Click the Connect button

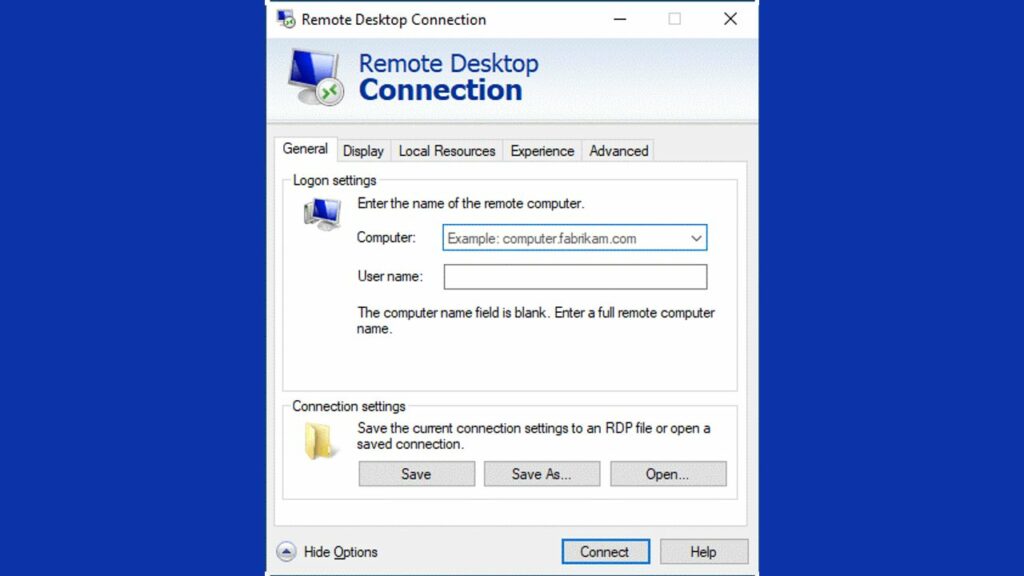point(605,552)
